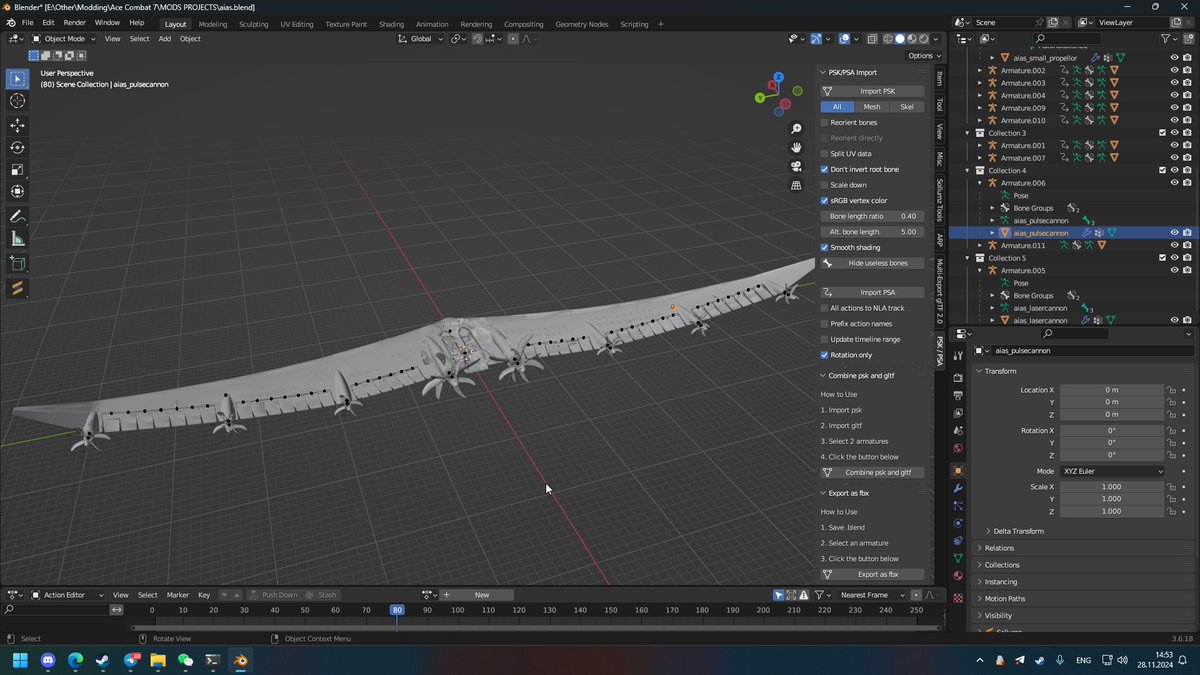Switch perspective/orthographic grid icon

796,185
